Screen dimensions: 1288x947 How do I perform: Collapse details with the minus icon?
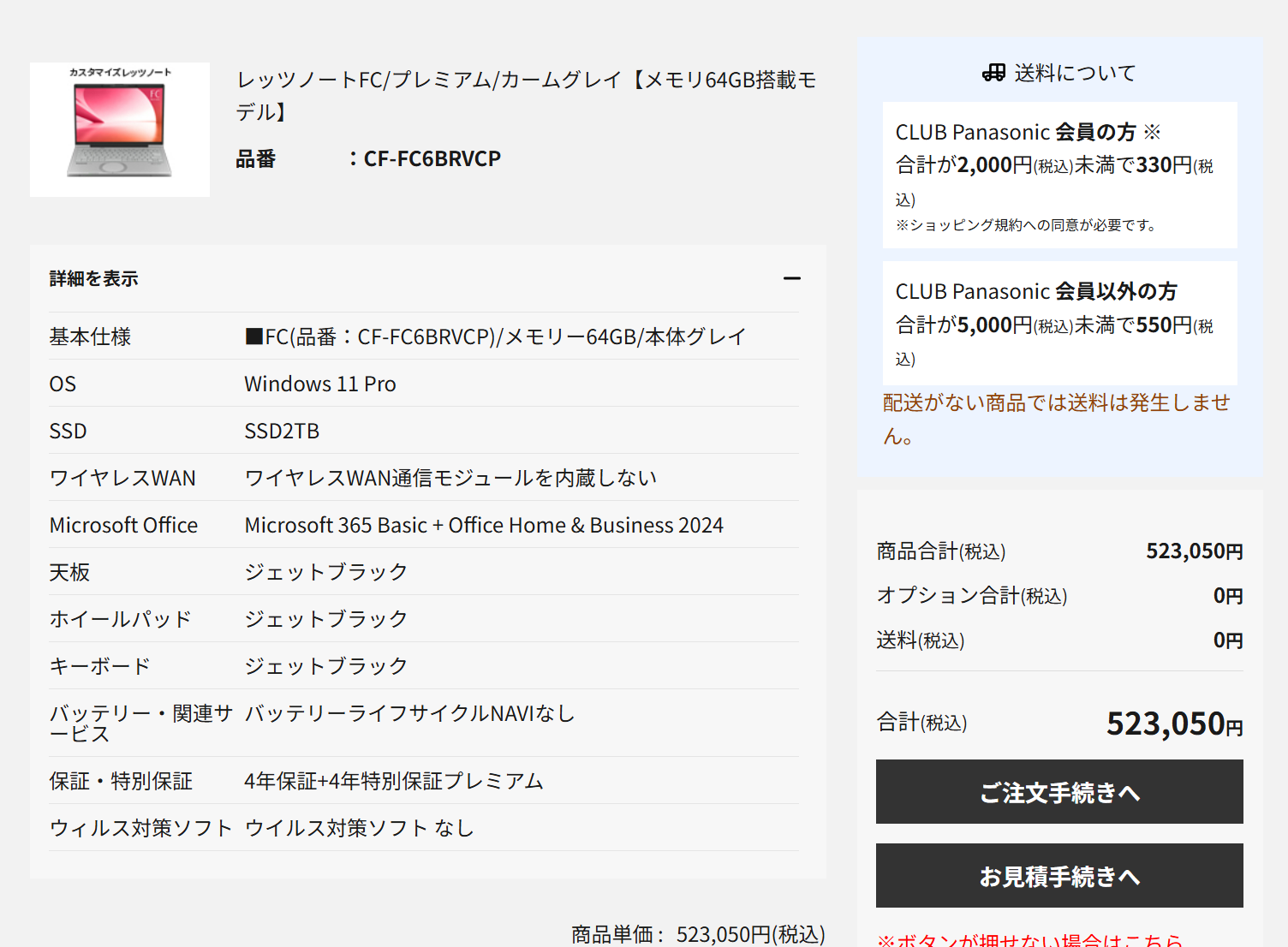tap(791, 278)
